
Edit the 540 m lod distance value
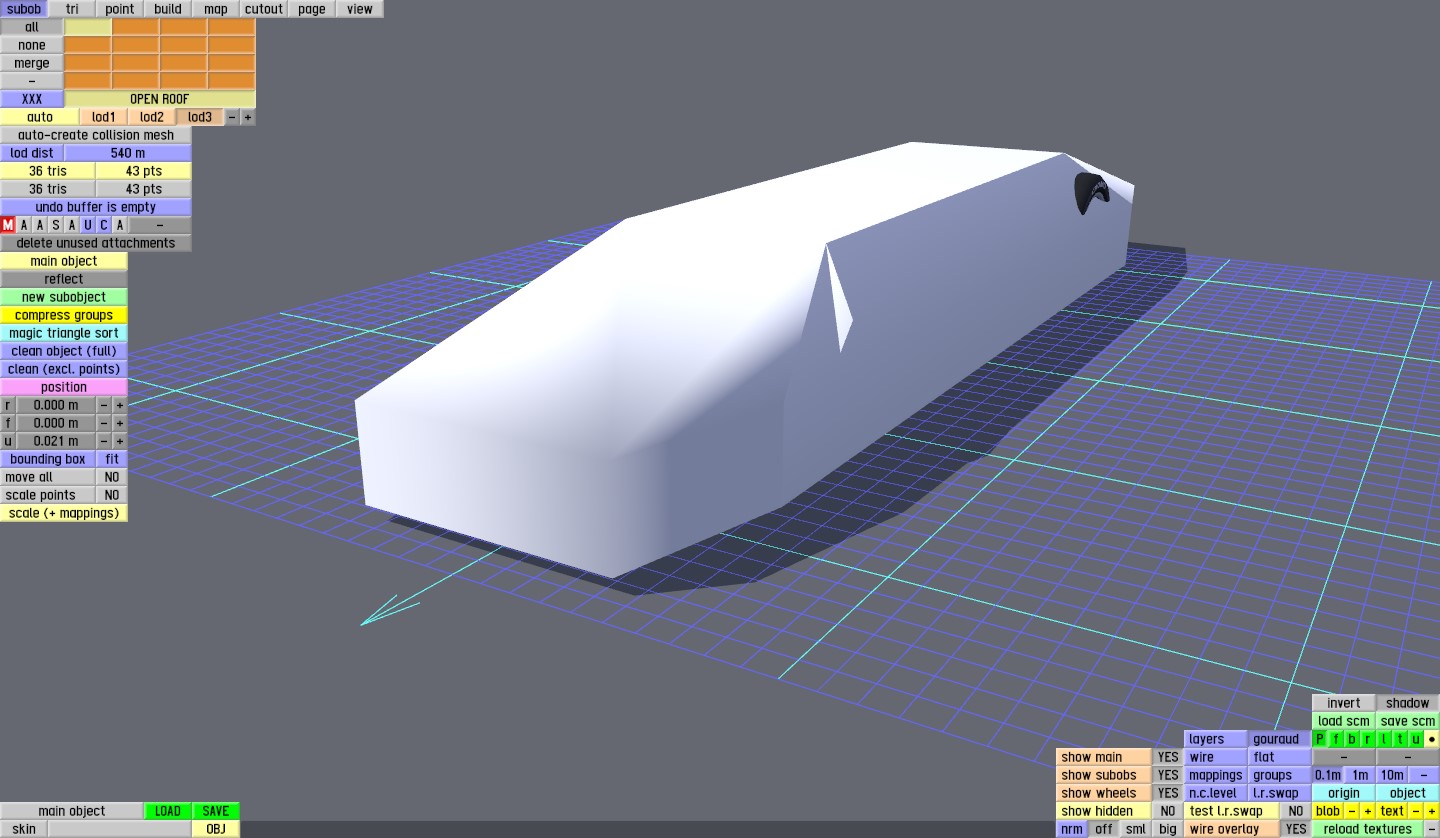[128, 153]
